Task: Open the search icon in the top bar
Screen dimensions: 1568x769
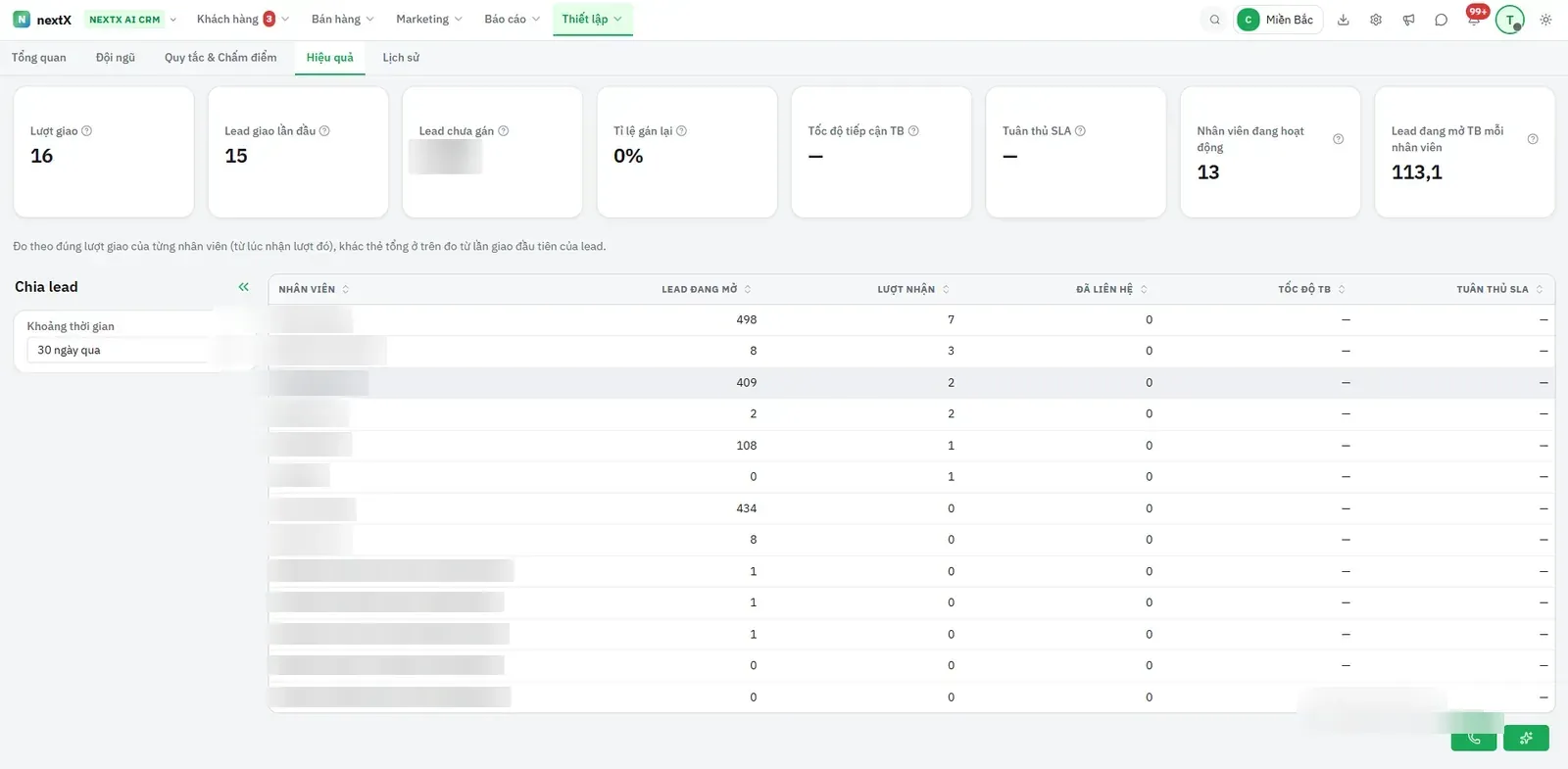Action: (1215, 20)
